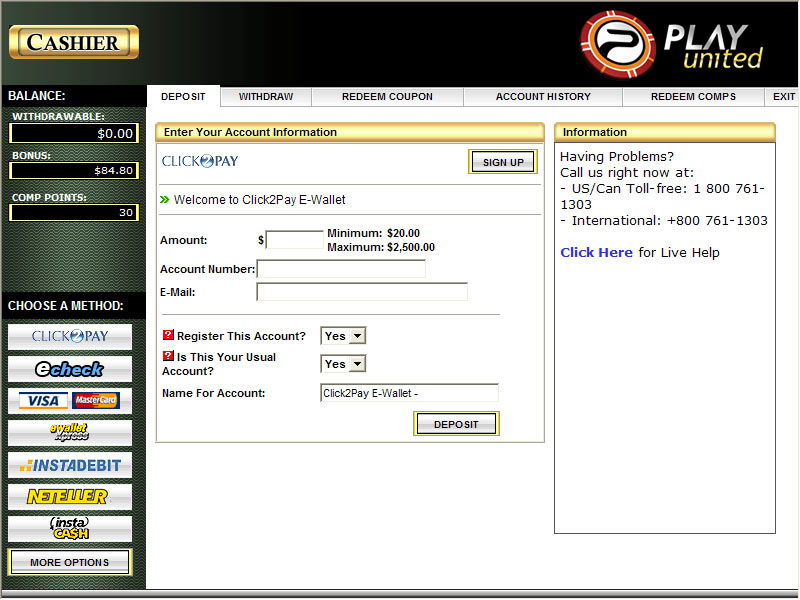This screenshot has width=800, height=600.
Task: Click into the Account Number field
Action: pyautogui.click(x=341, y=269)
